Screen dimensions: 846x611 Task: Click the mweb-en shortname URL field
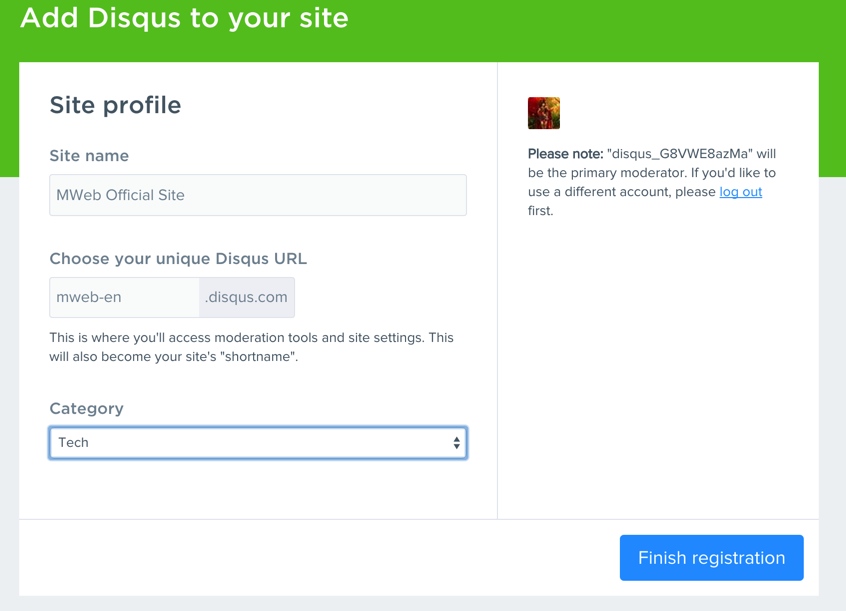click(123, 297)
